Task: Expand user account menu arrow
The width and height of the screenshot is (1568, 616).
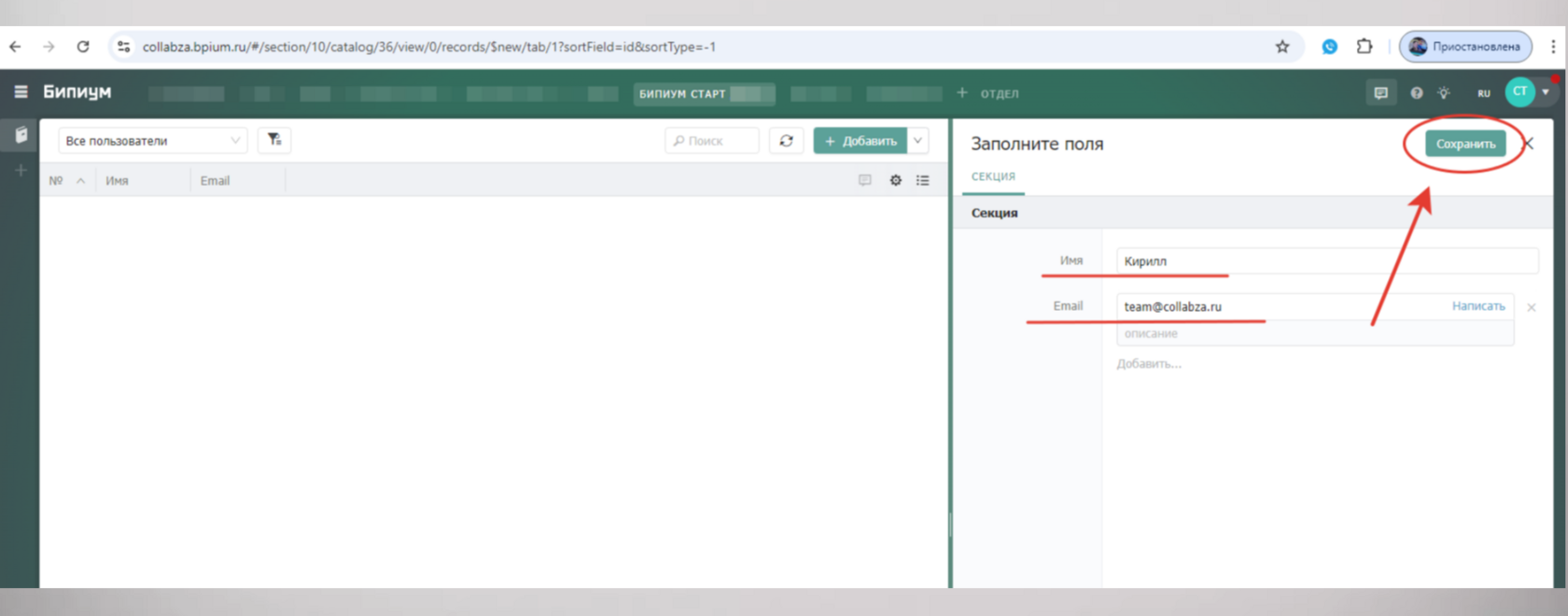Action: point(1546,91)
